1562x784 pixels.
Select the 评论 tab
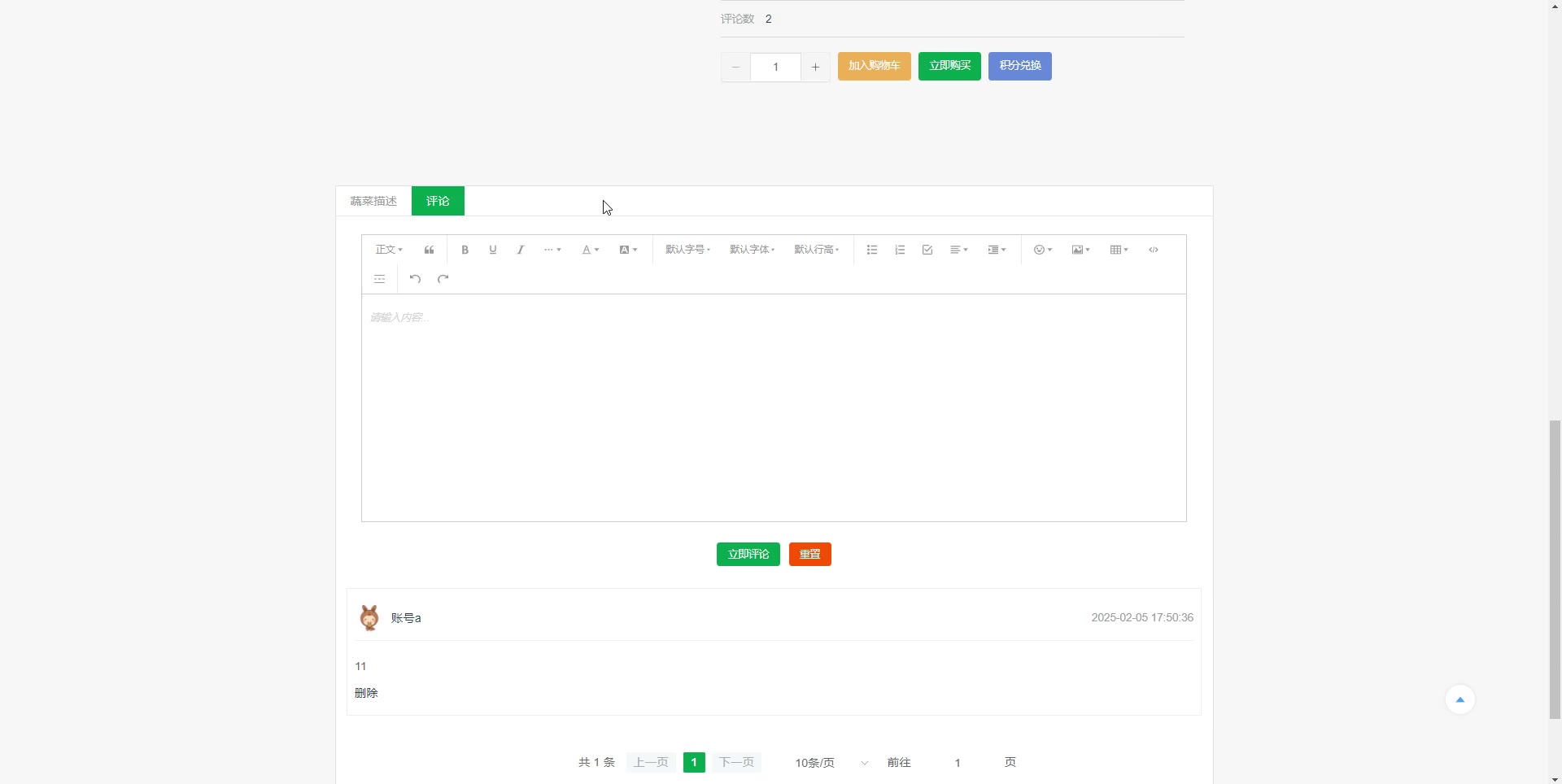438,201
